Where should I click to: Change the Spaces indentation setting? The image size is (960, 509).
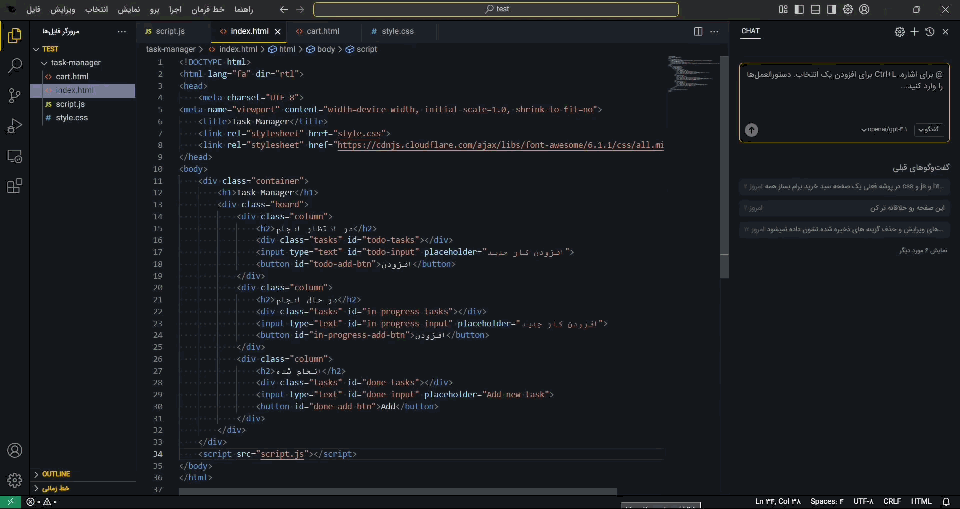click(827, 502)
